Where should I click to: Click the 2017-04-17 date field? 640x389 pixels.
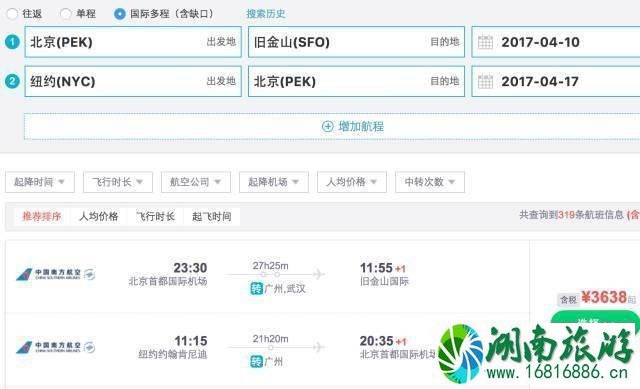coord(556,81)
